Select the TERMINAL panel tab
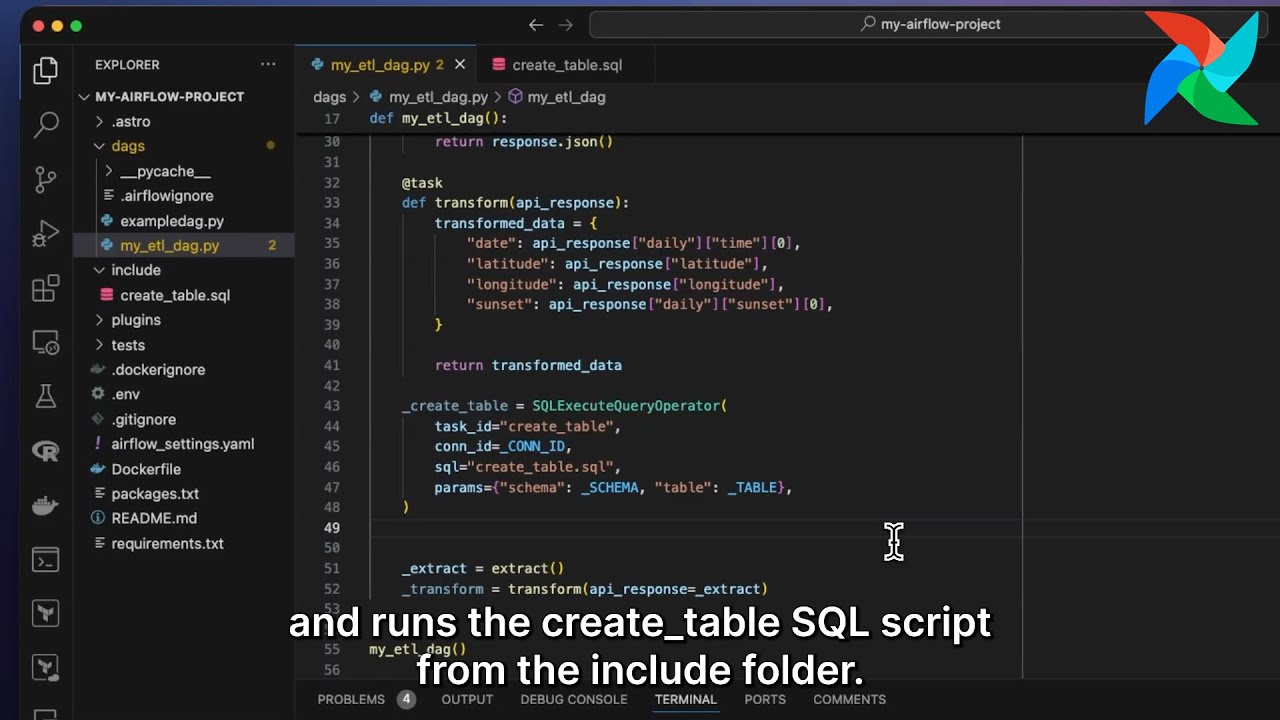Screen dimensions: 1280x720 click(685, 699)
